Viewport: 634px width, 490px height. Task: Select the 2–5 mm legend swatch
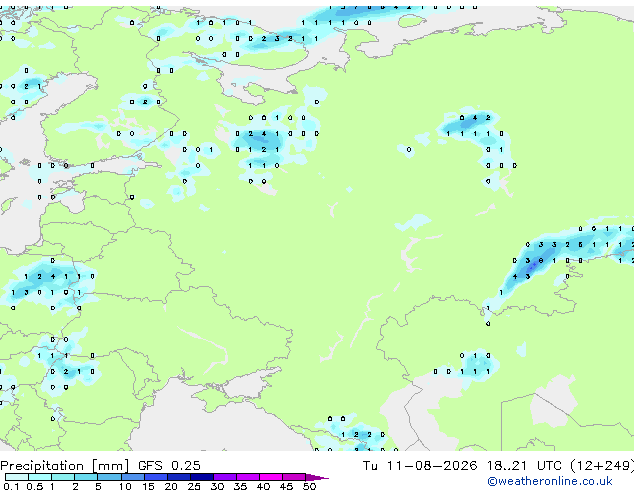tap(86, 477)
